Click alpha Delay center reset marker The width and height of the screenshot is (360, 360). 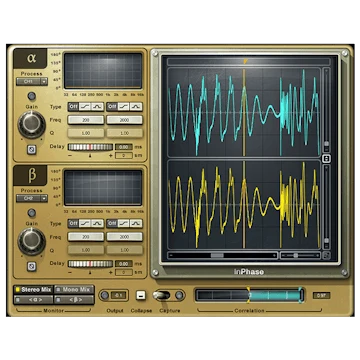(90, 156)
